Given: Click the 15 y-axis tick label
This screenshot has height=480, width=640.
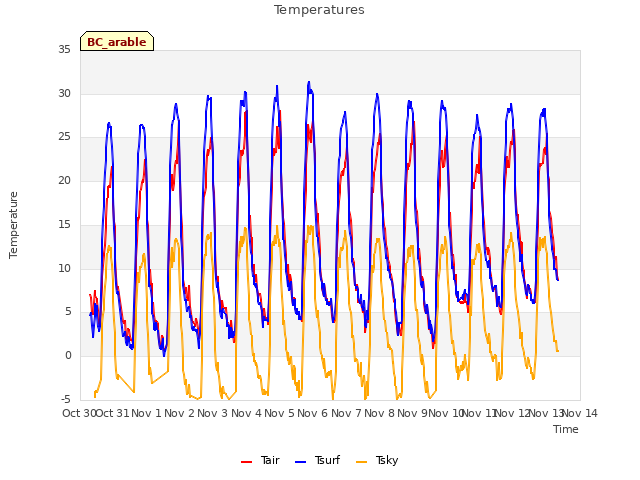Looking at the screenshot, I should point(64,224).
